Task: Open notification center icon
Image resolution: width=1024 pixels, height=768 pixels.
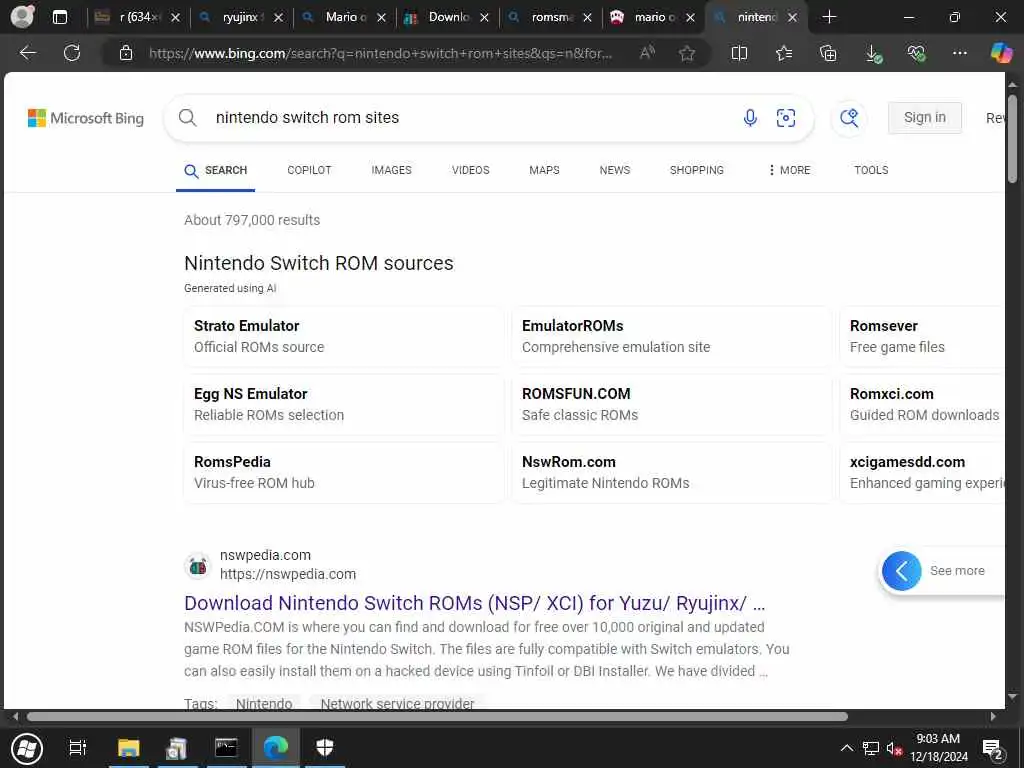Action: [x=993, y=749]
